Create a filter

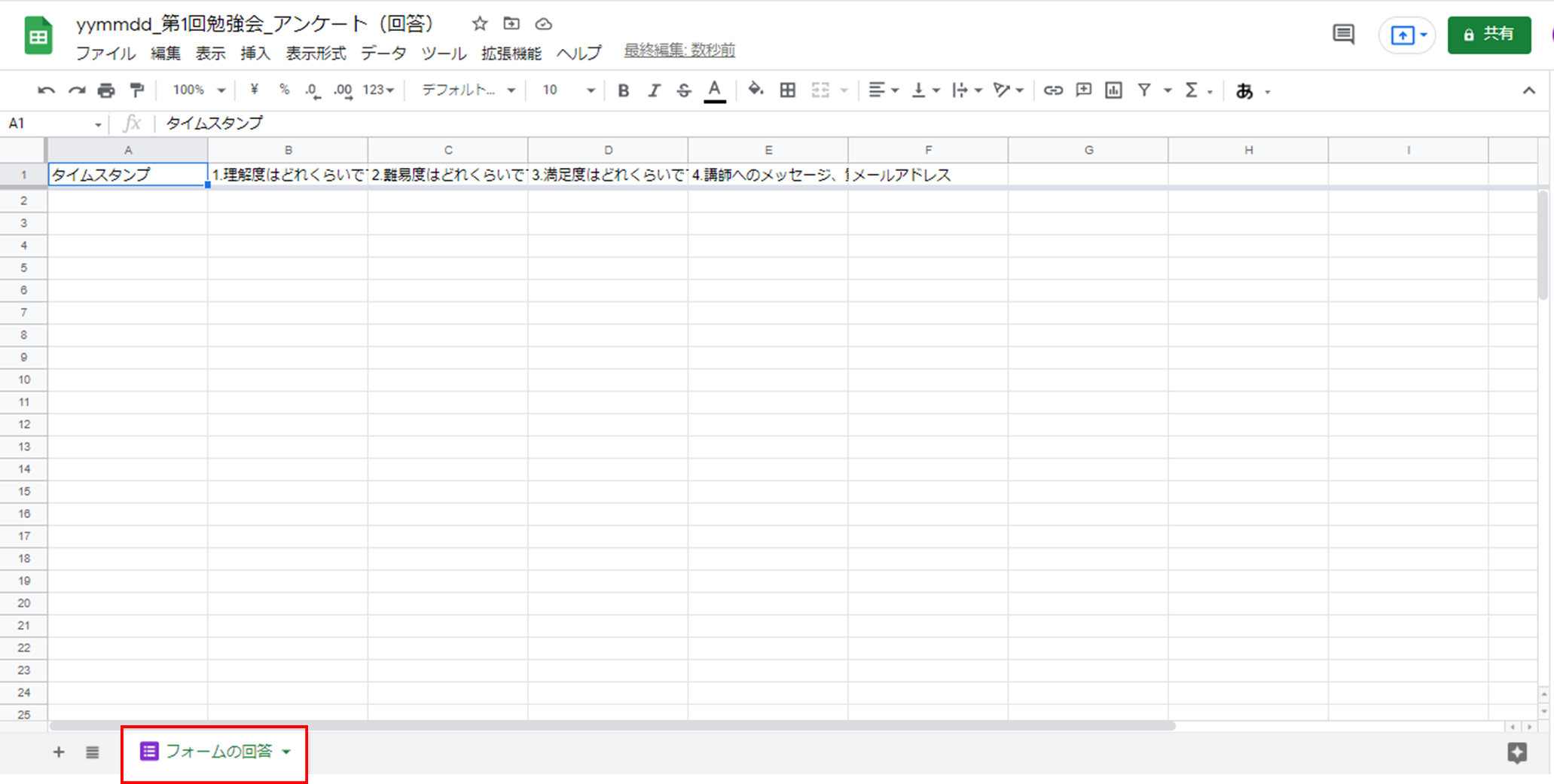[1144, 90]
